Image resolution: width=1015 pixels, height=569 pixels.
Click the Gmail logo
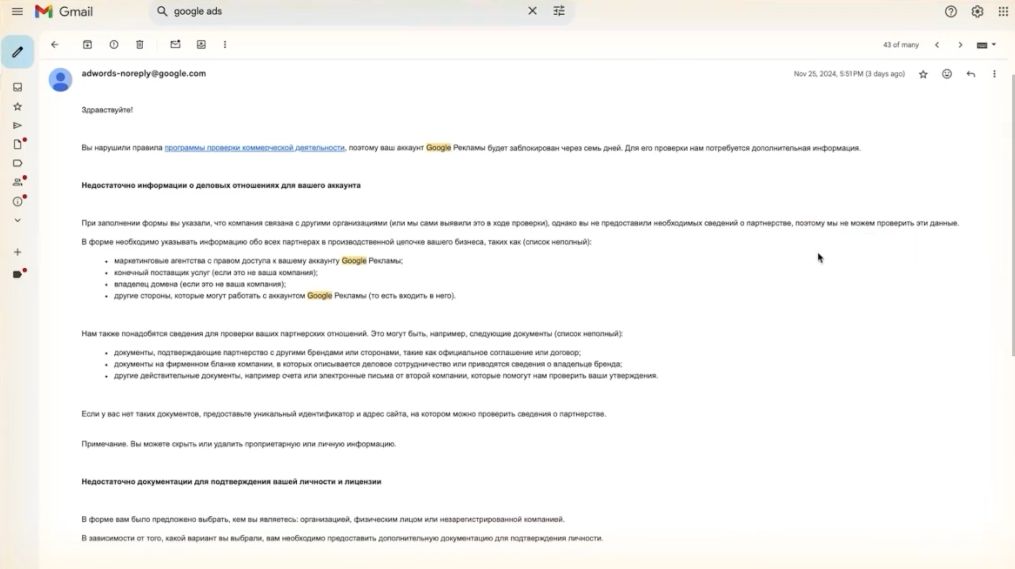tap(63, 12)
